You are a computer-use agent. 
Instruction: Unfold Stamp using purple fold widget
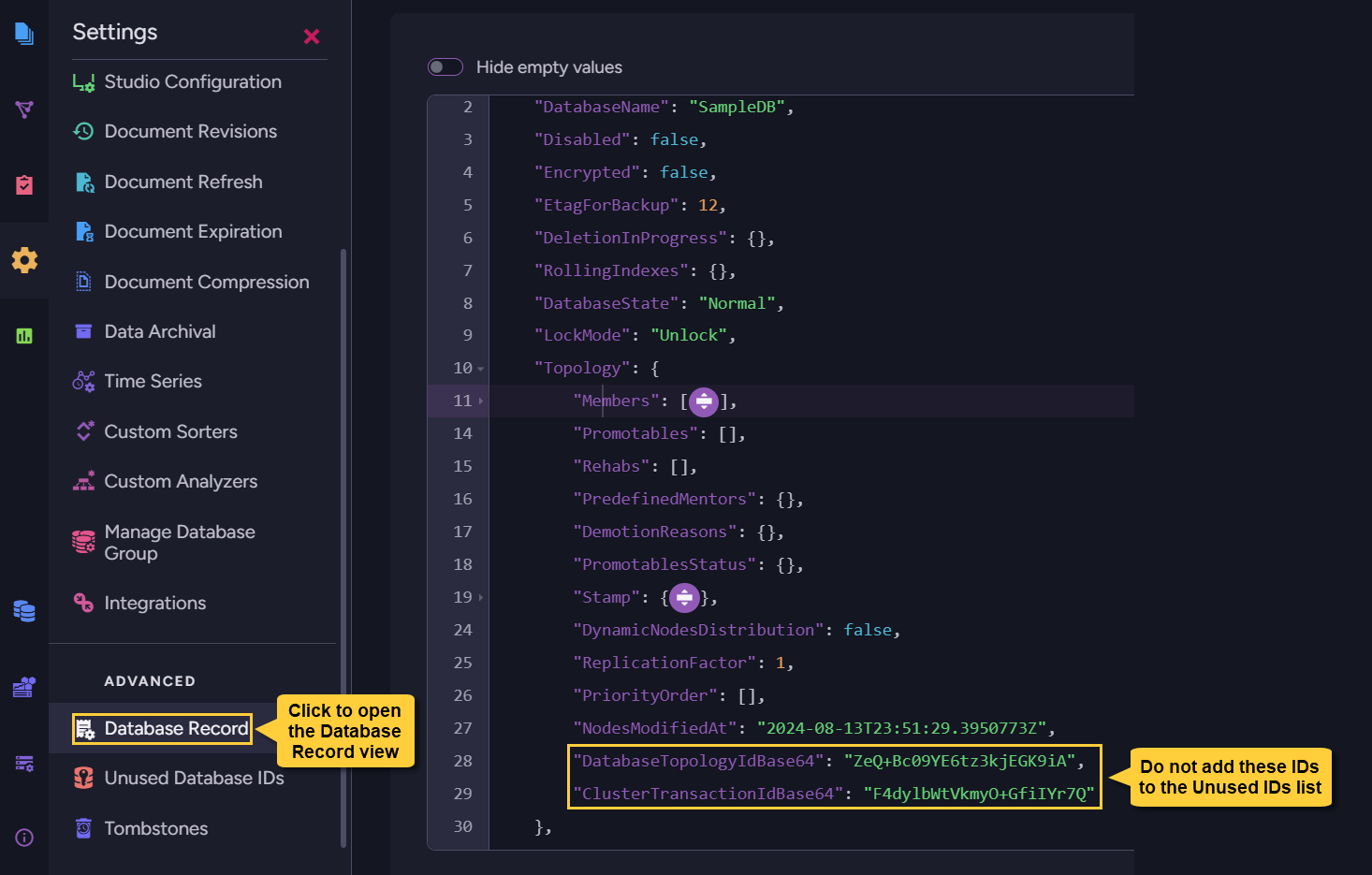click(685, 598)
